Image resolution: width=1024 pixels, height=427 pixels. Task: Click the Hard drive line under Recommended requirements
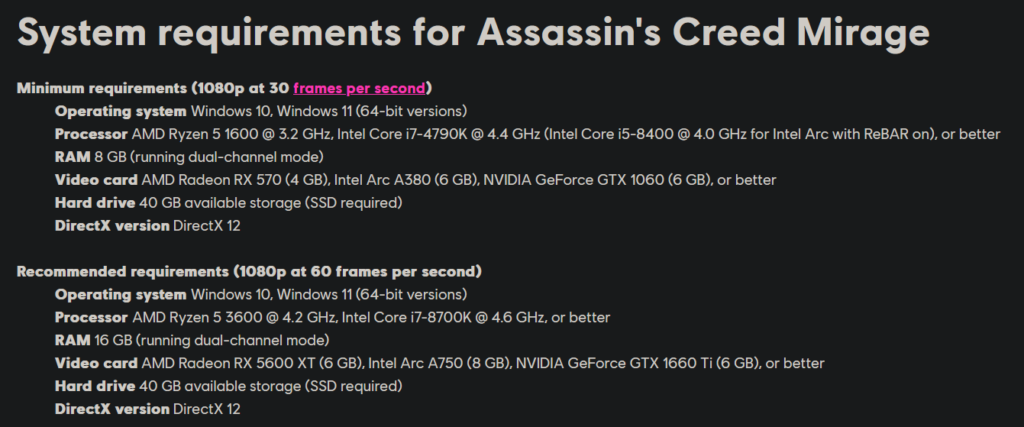229,387
